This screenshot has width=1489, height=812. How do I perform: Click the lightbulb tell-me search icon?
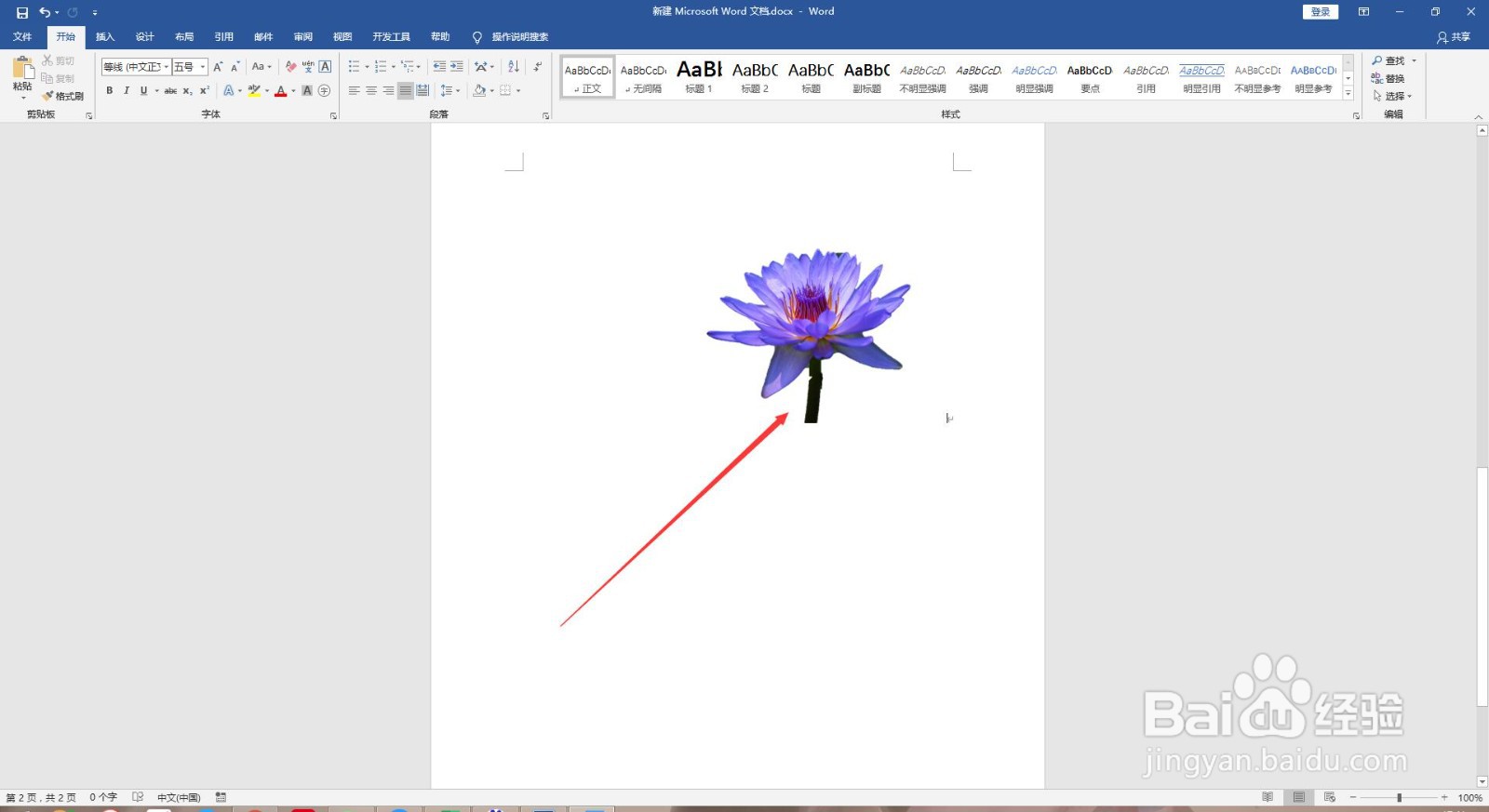click(x=477, y=37)
